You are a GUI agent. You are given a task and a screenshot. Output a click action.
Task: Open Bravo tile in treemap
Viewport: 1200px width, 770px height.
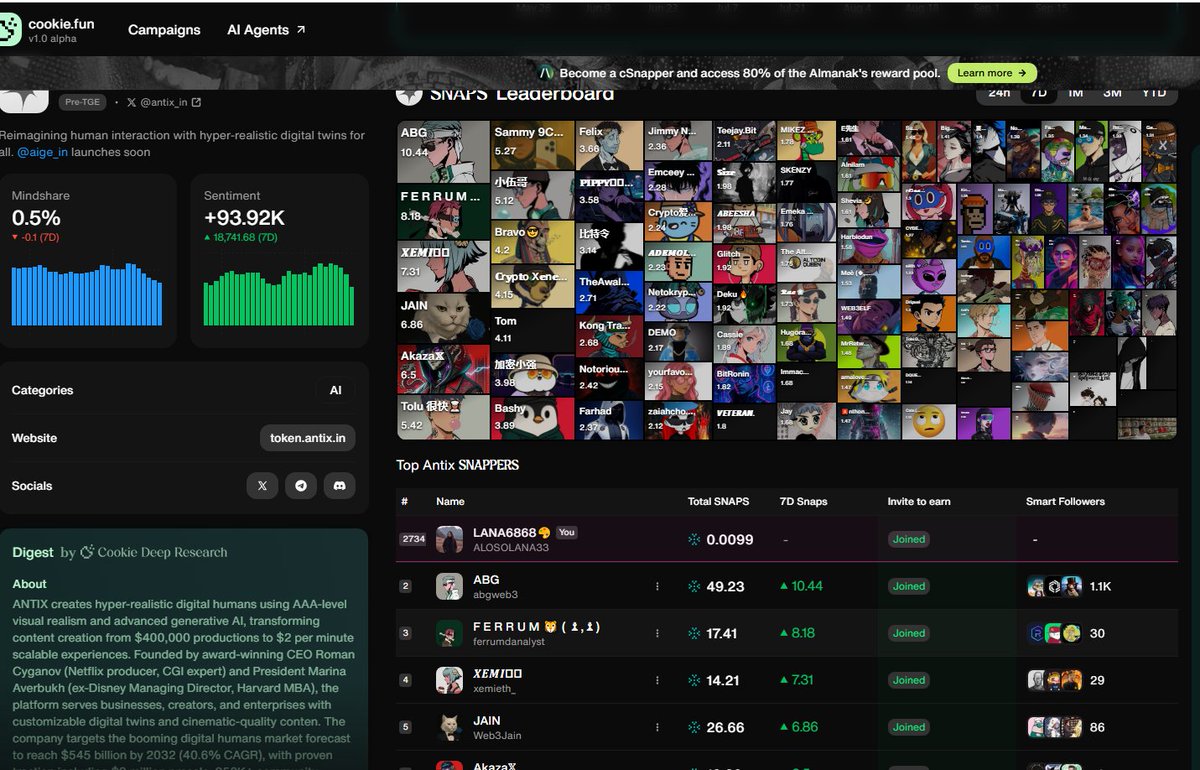533,243
